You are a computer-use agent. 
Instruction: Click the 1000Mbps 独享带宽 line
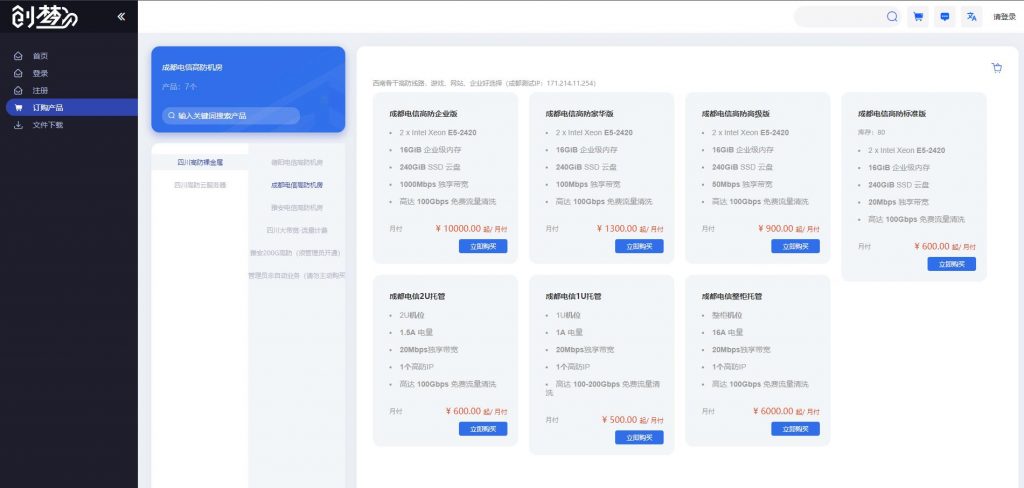click(x=432, y=185)
